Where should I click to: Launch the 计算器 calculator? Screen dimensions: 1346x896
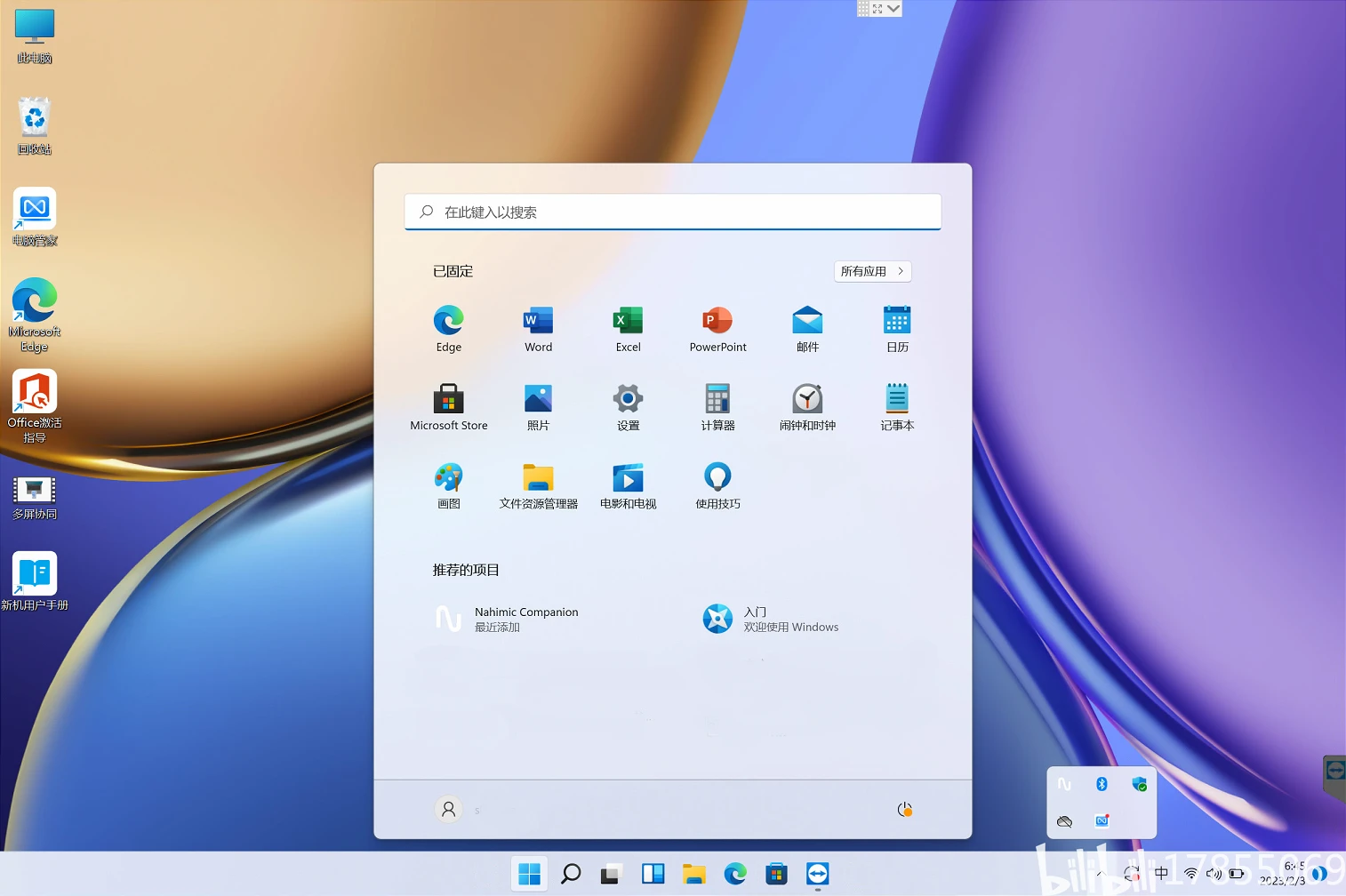[x=717, y=407]
